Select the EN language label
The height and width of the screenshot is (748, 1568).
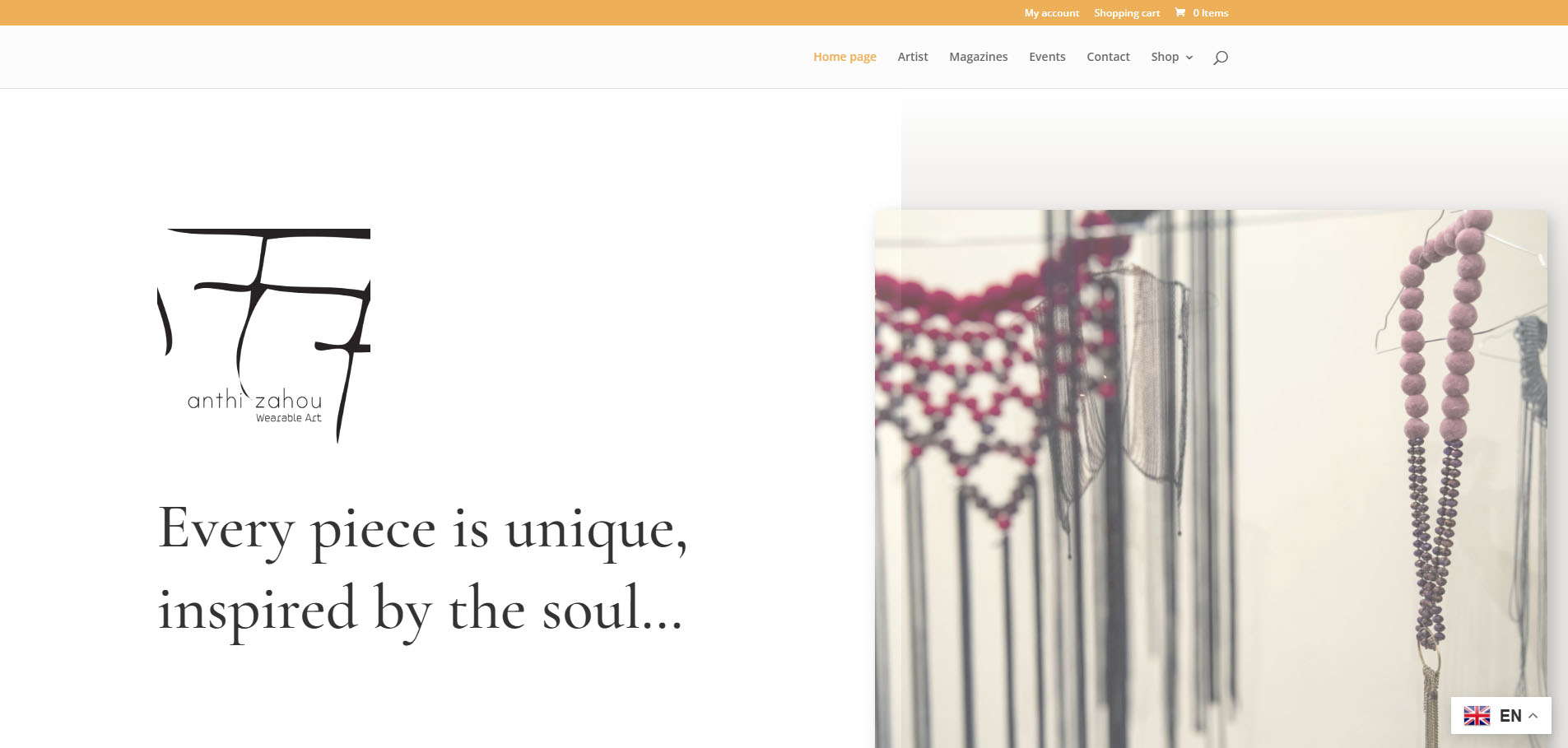tap(1510, 716)
